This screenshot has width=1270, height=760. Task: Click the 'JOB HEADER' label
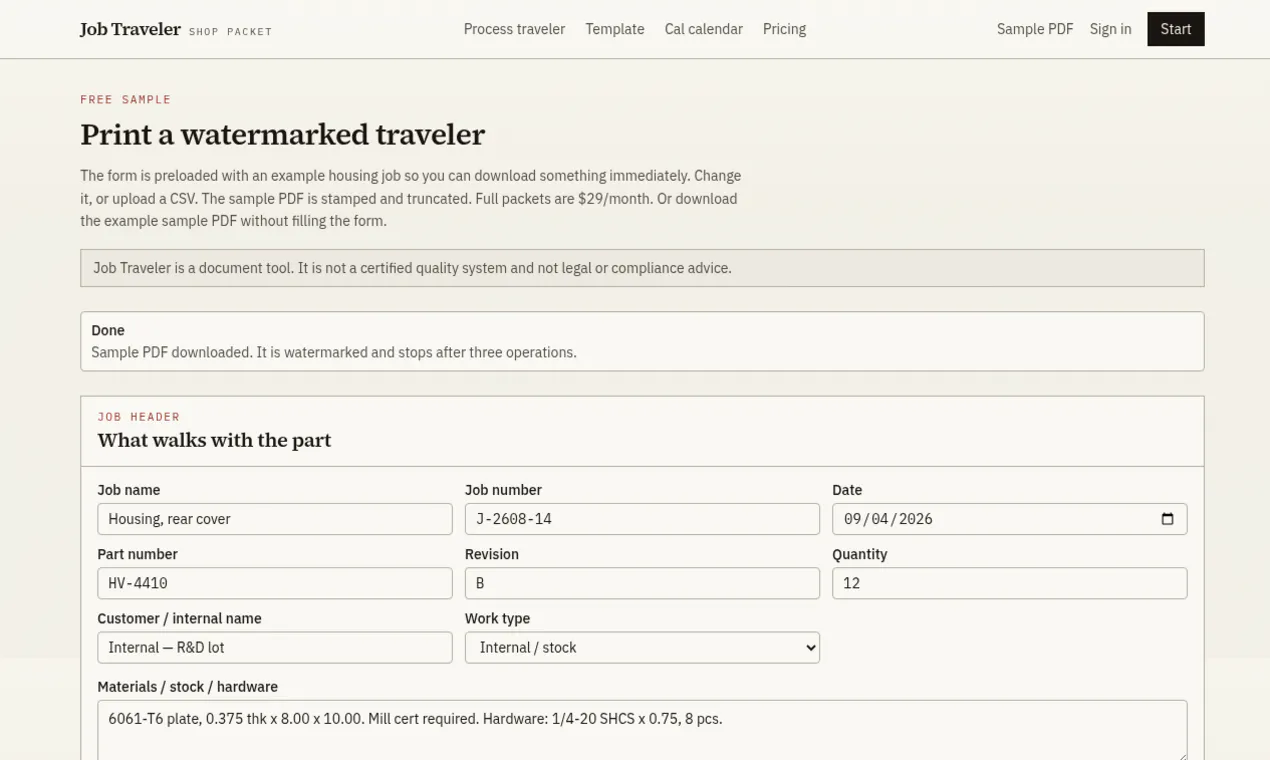coord(139,416)
